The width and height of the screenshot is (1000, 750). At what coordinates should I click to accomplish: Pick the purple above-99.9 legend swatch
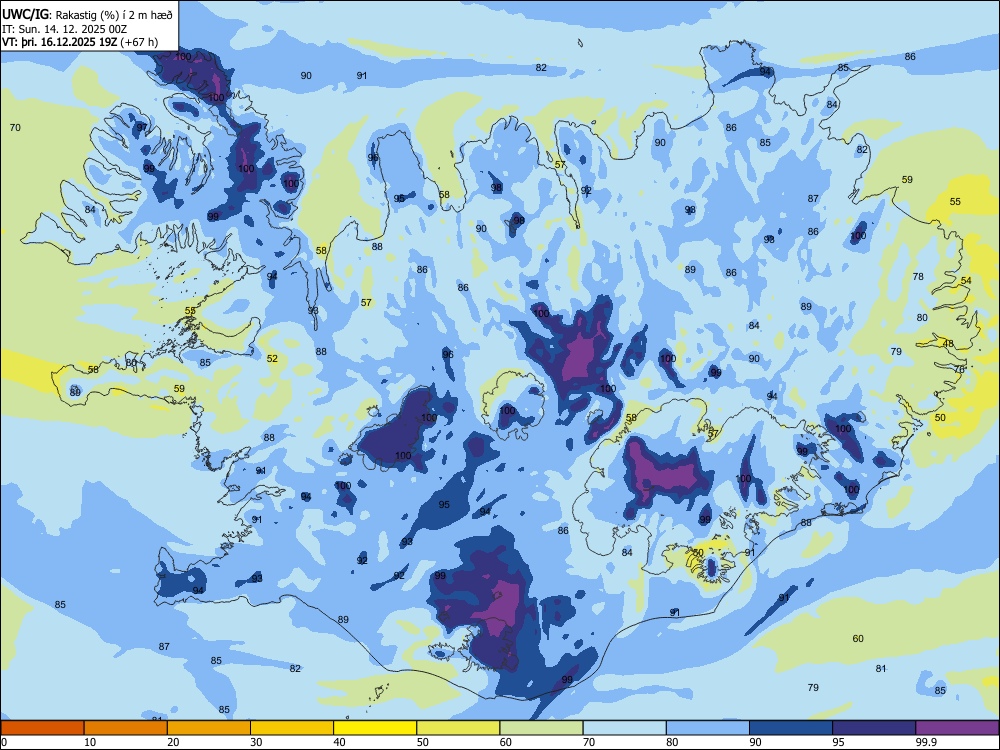[957, 728]
